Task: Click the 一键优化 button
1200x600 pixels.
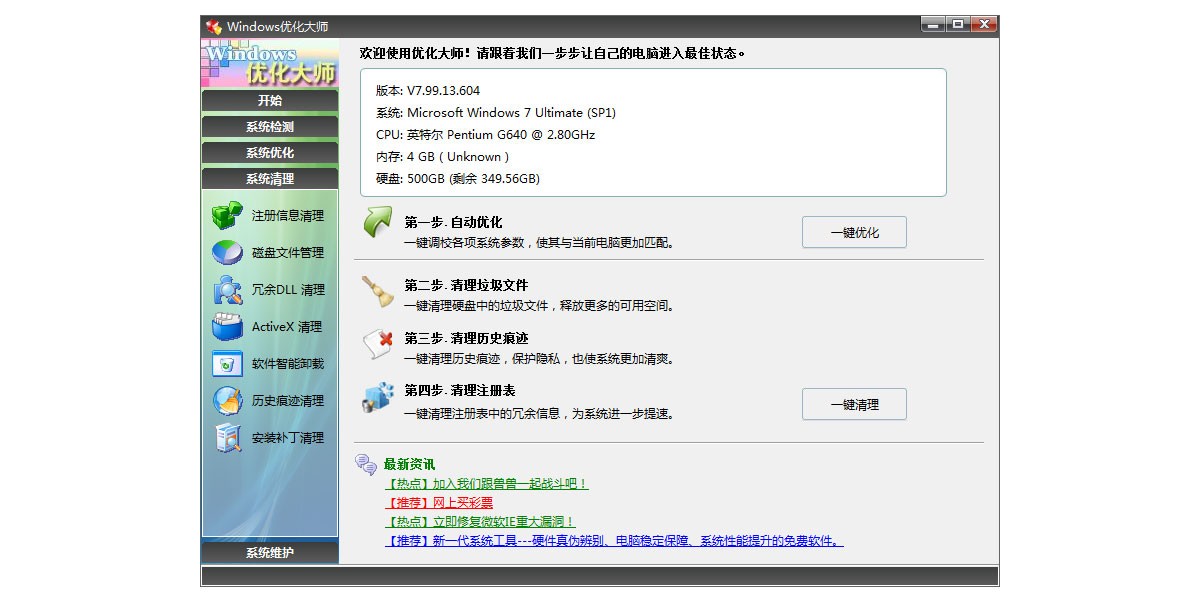Action: click(854, 232)
